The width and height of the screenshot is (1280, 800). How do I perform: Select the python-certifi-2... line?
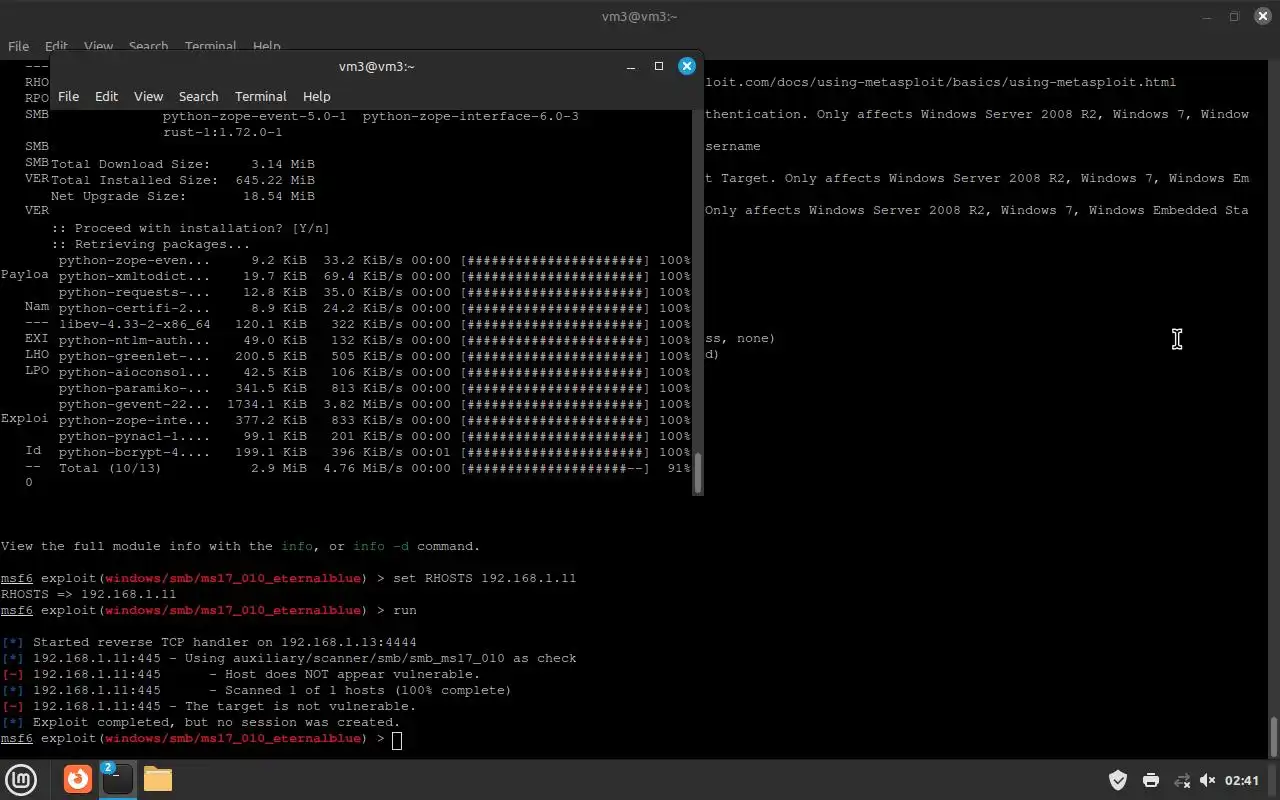click(374, 308)
